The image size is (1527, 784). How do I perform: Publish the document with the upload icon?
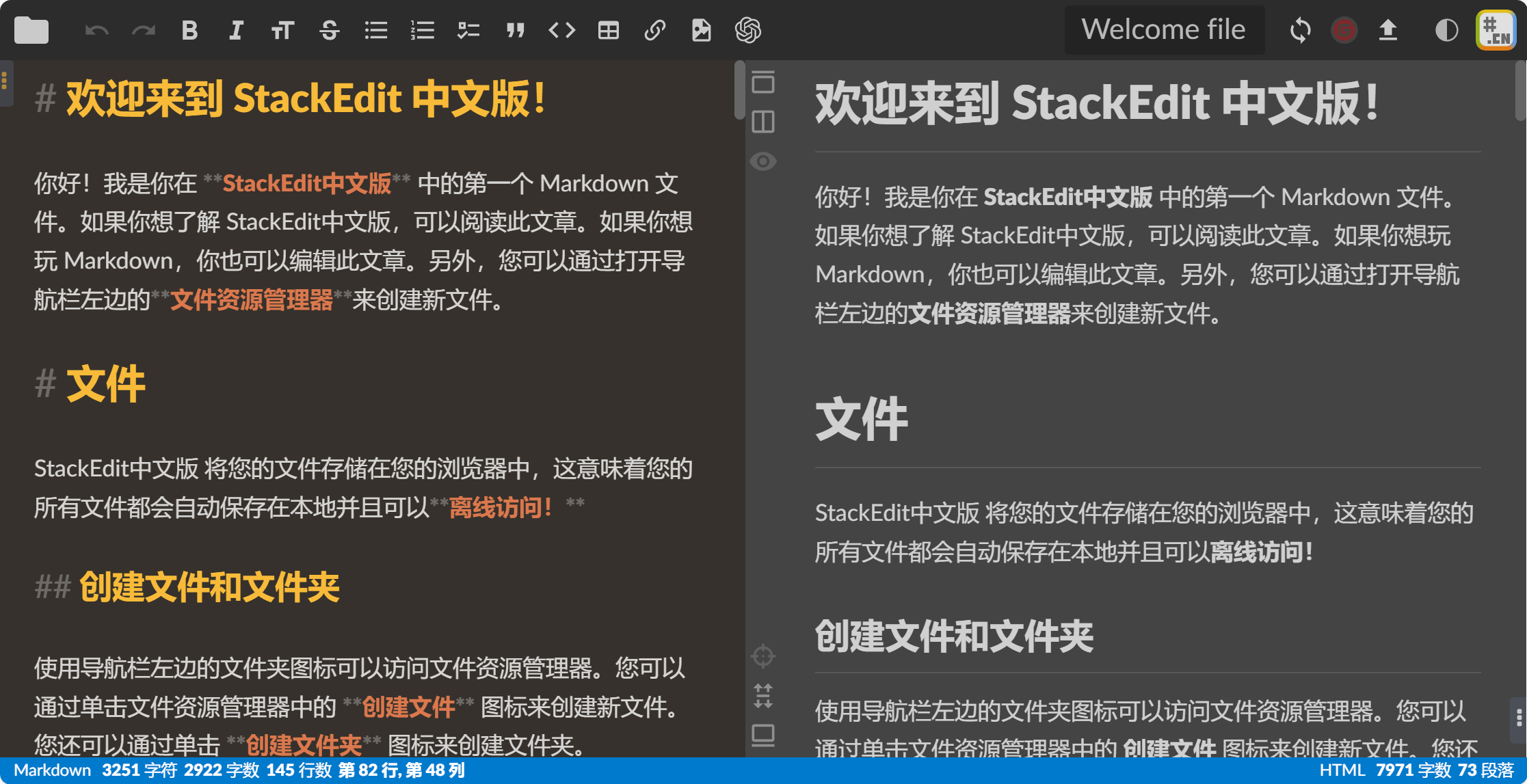point(1388,29)
